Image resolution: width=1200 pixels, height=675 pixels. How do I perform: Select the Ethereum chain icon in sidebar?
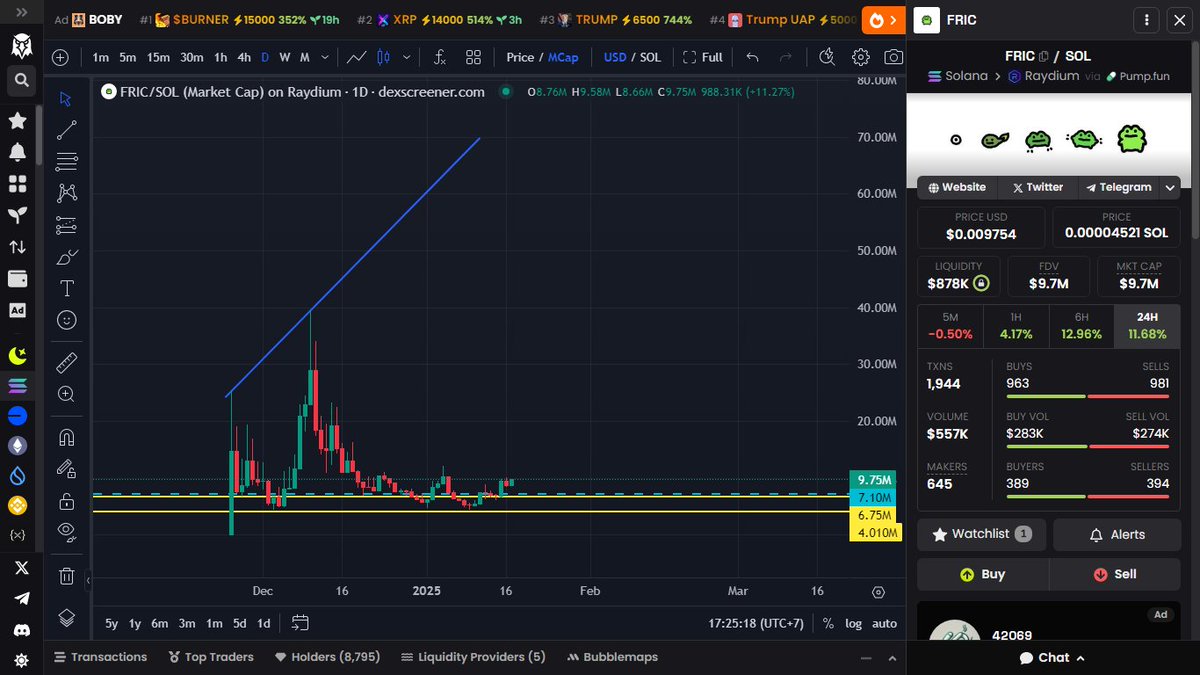pyautogui.click(x=17, y=446)
